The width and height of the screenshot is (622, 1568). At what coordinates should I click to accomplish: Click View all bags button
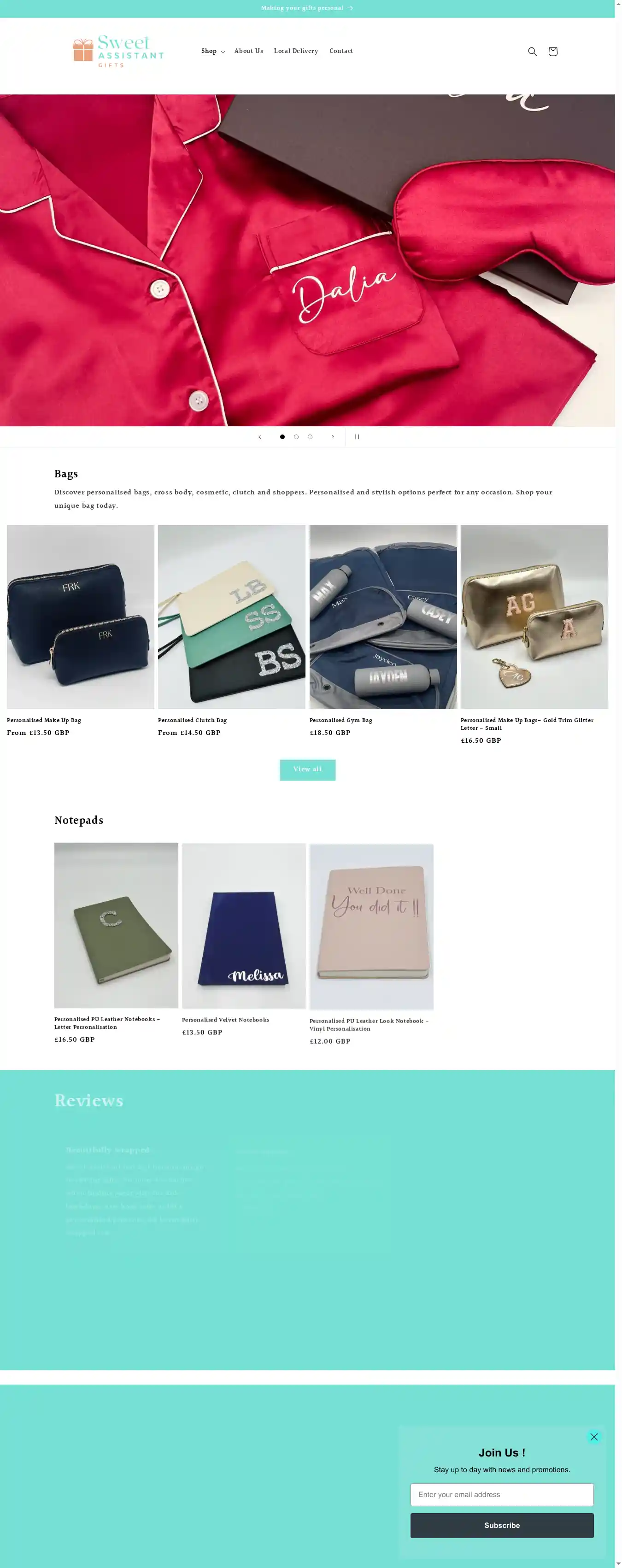307,770
